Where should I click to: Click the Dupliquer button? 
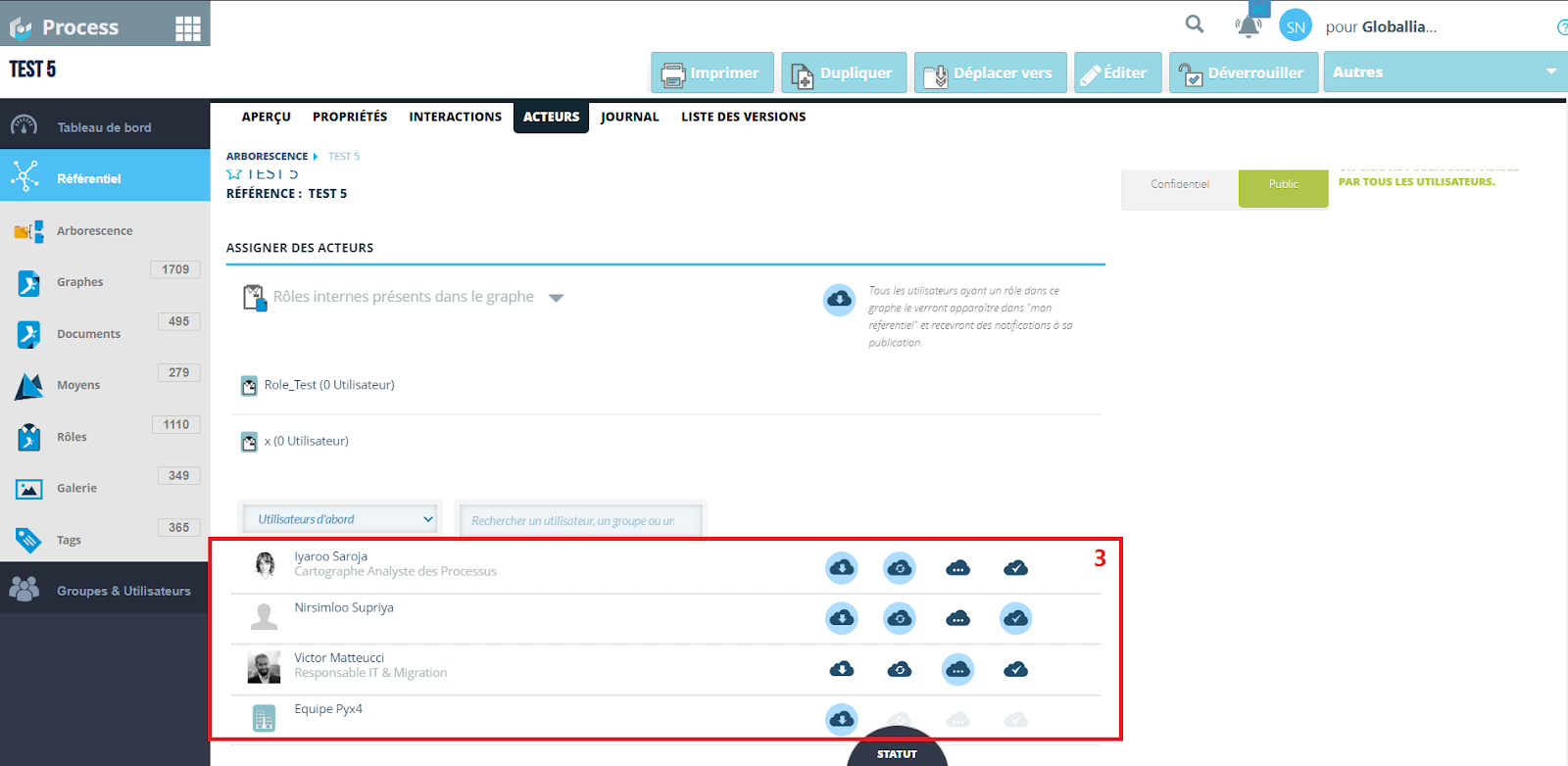click(844, 72)
